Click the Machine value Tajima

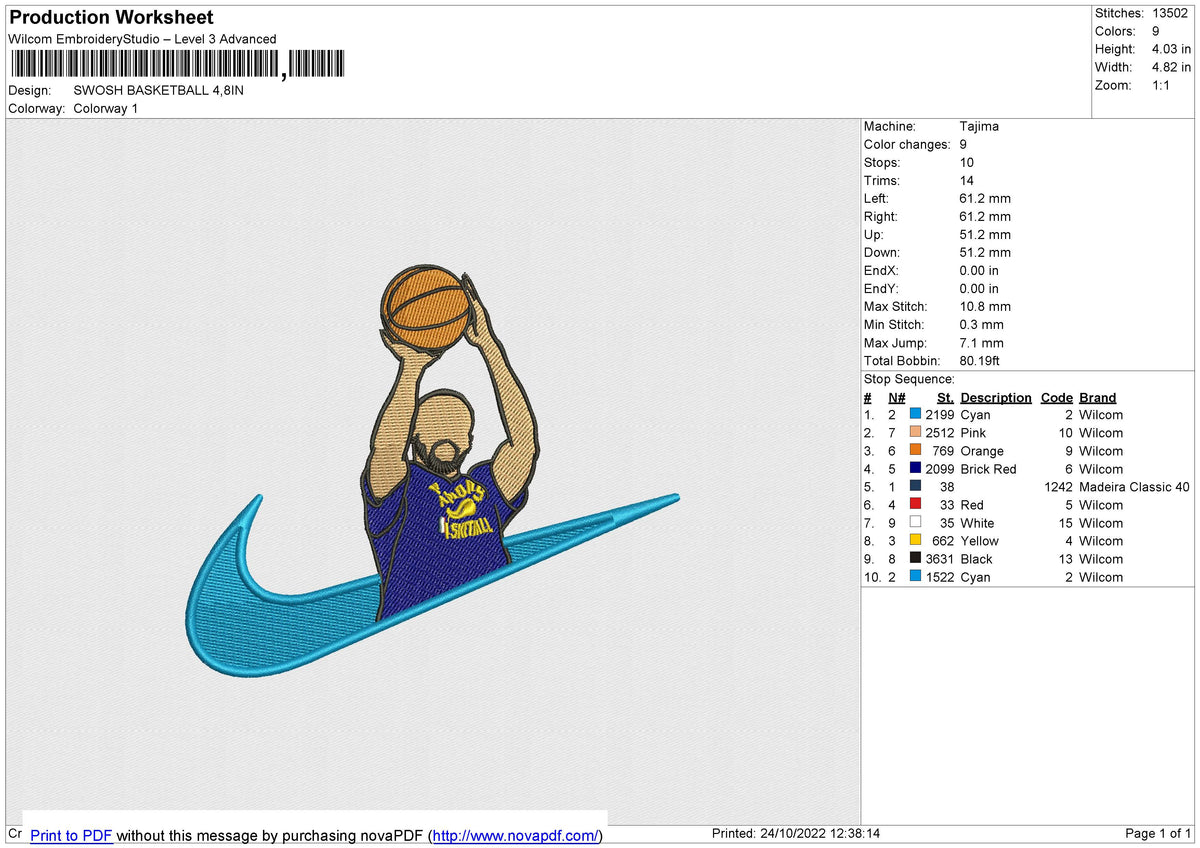coord(979,126)
